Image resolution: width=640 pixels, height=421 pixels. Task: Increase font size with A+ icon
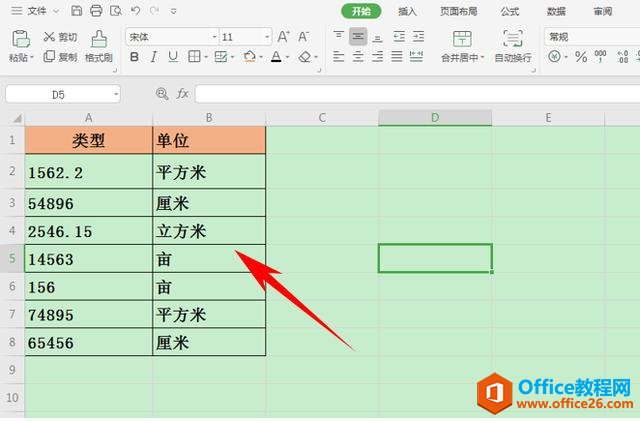pos(283,37)
